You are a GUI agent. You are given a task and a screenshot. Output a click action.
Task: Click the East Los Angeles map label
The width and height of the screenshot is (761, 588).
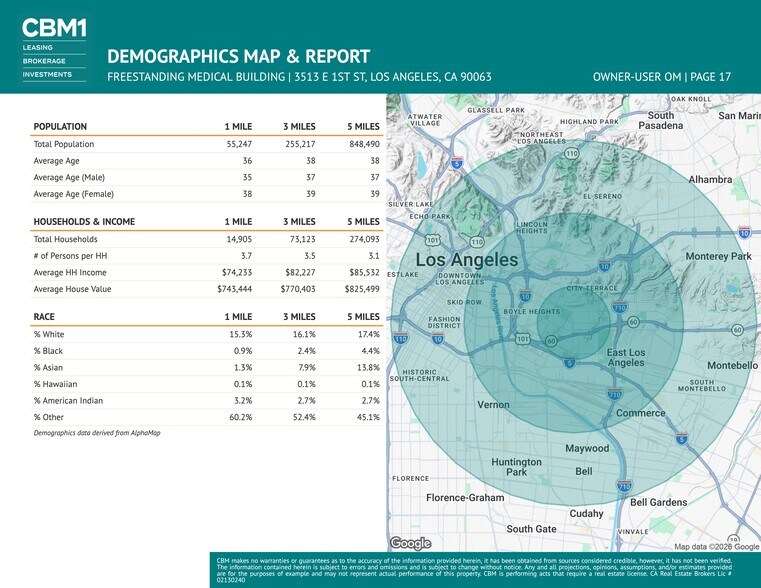tap(626, 357)
